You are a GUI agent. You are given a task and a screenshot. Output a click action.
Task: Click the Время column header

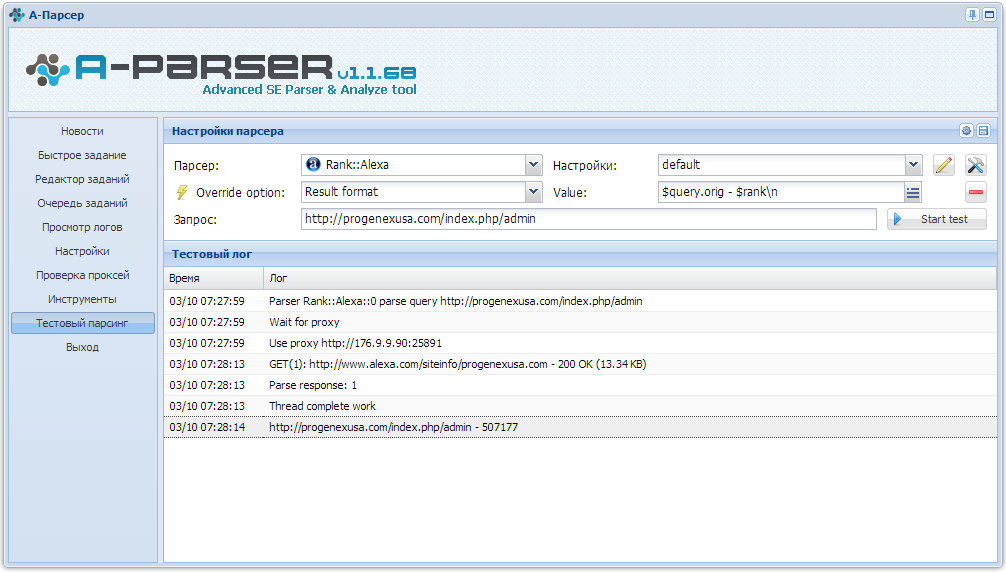click(x=214, y=278)
